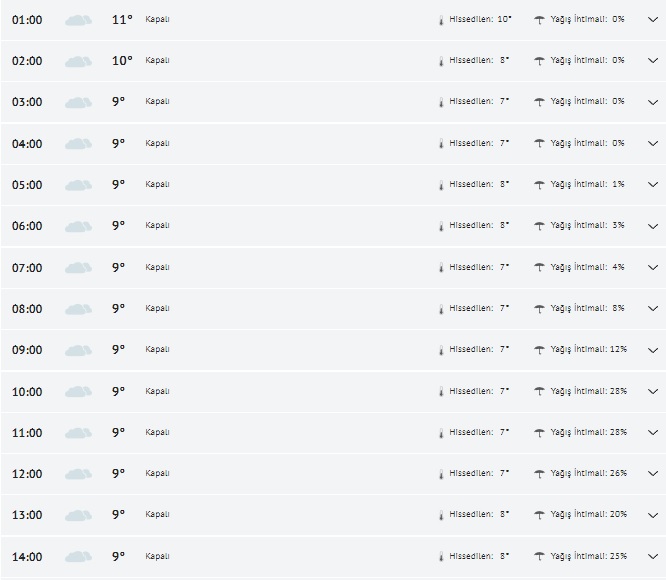Click the thermometer icon in the 02:00 row
The height and width of the screenshot is (580, 666).
point(440,61)
